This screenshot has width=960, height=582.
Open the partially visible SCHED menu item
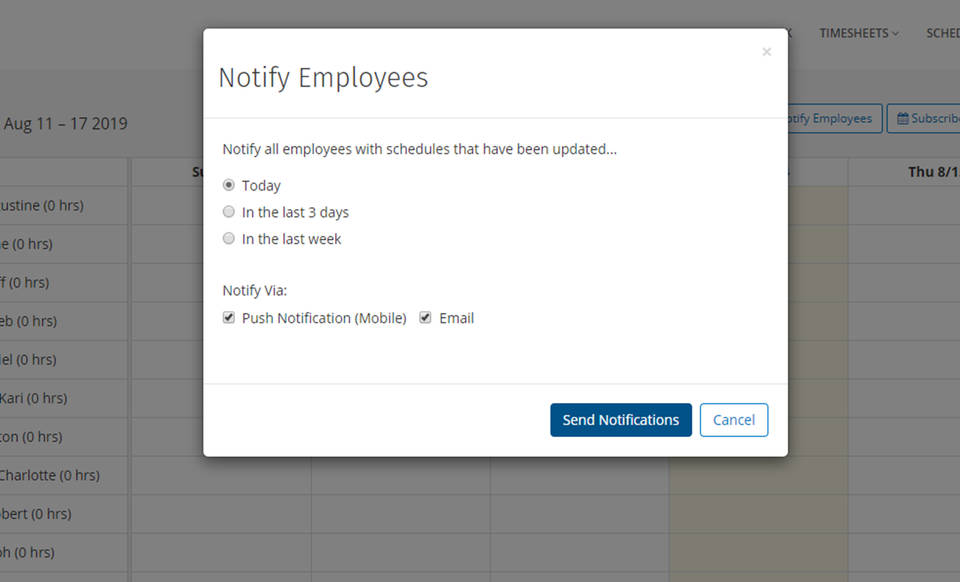(x=942, y=33)
